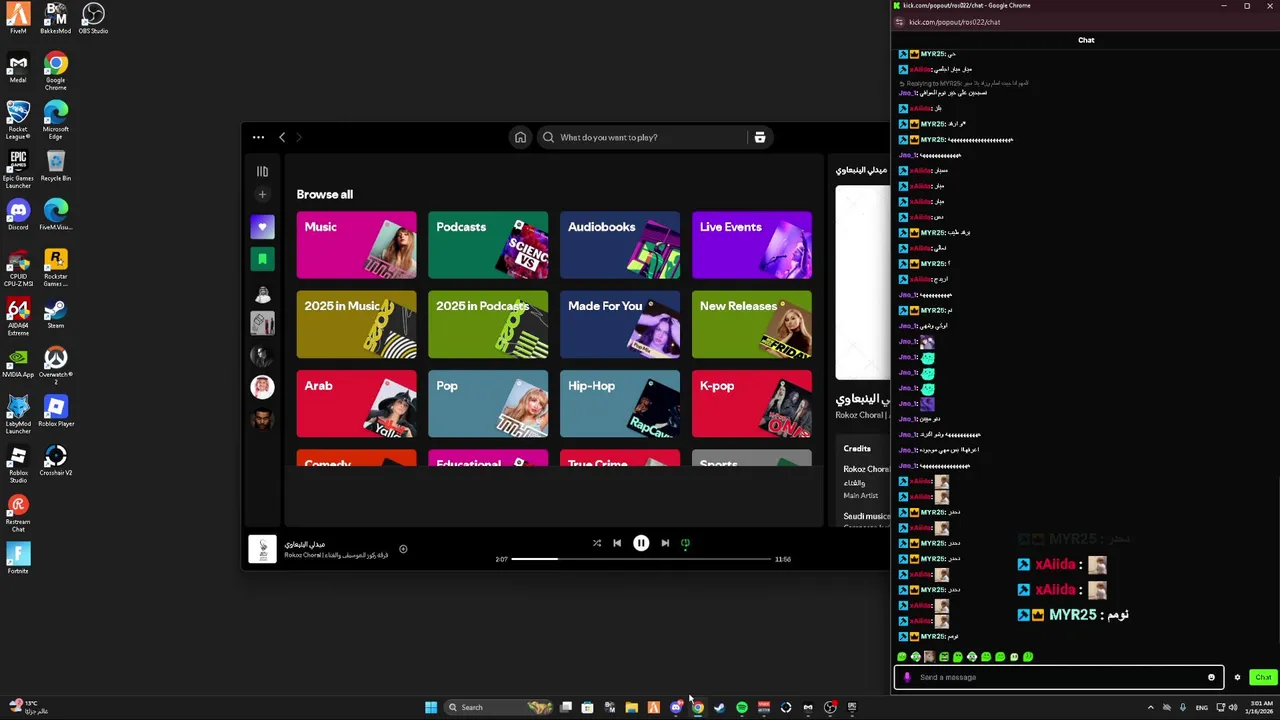Open the Medal desktop shortcut
This screenshot has width=1280, height=720.
pyautogui.click(x=18, y=68)
